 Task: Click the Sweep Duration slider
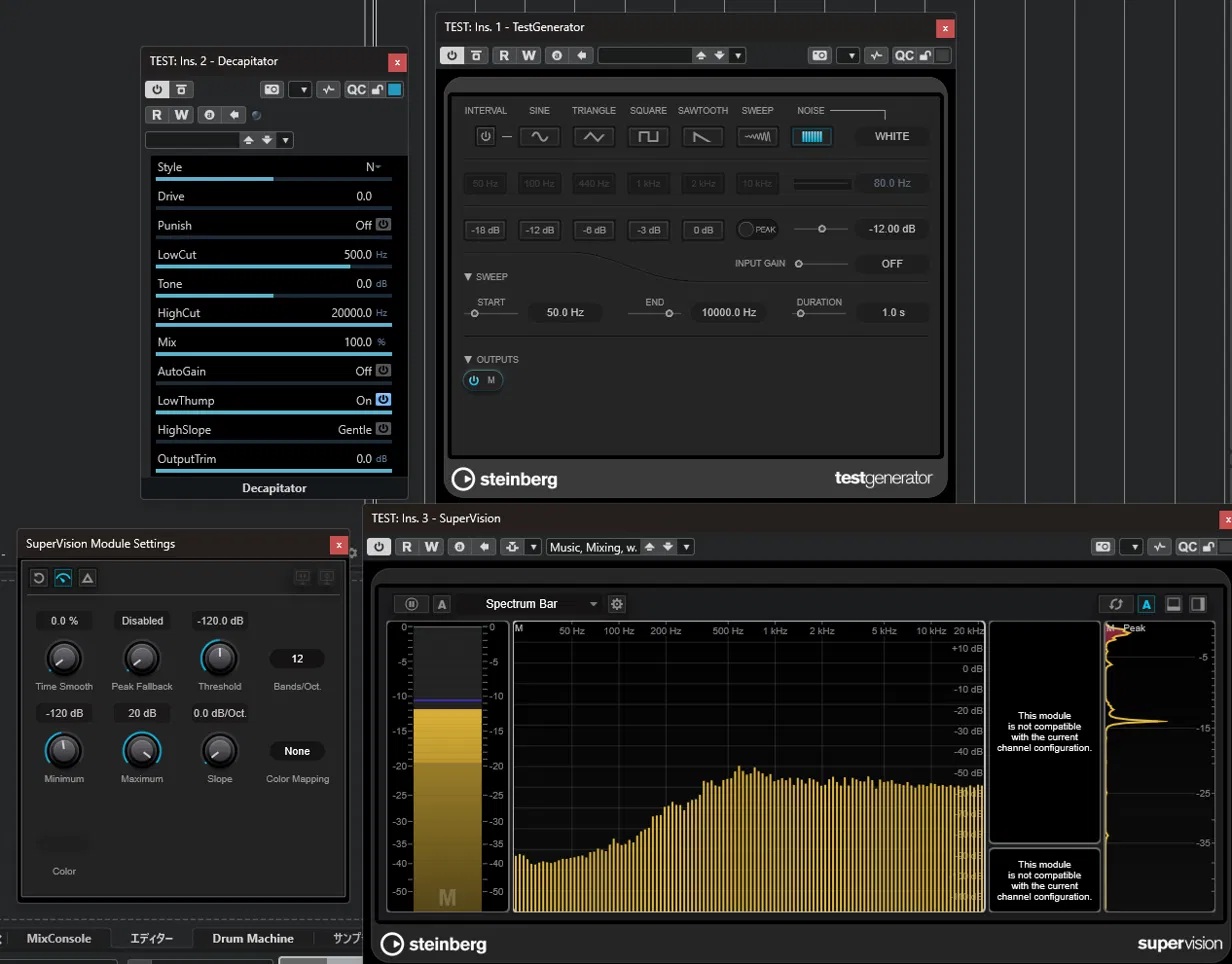pyautogui.click(x=821, y=313)
